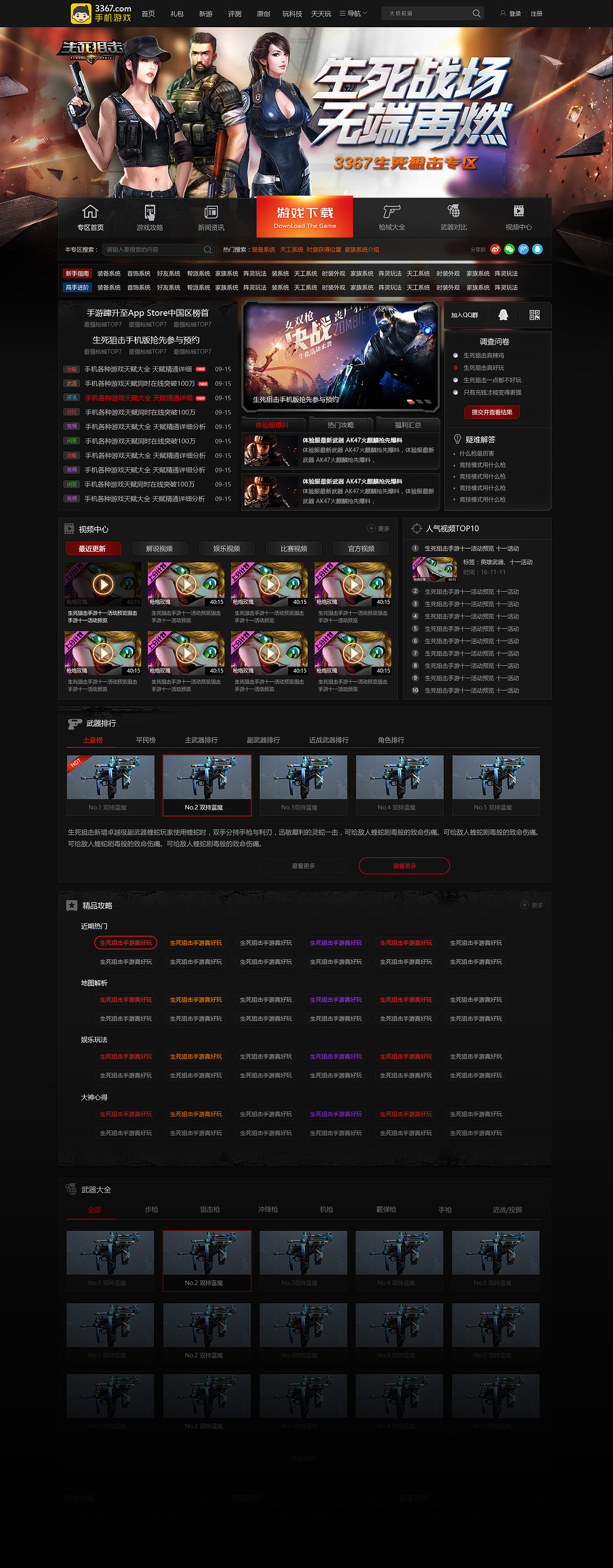Image resolution: width=613 pixels, height=1568 pixels.
Task: Expand the 导航 dropdown menu
Action: click(x=353, y=13)
